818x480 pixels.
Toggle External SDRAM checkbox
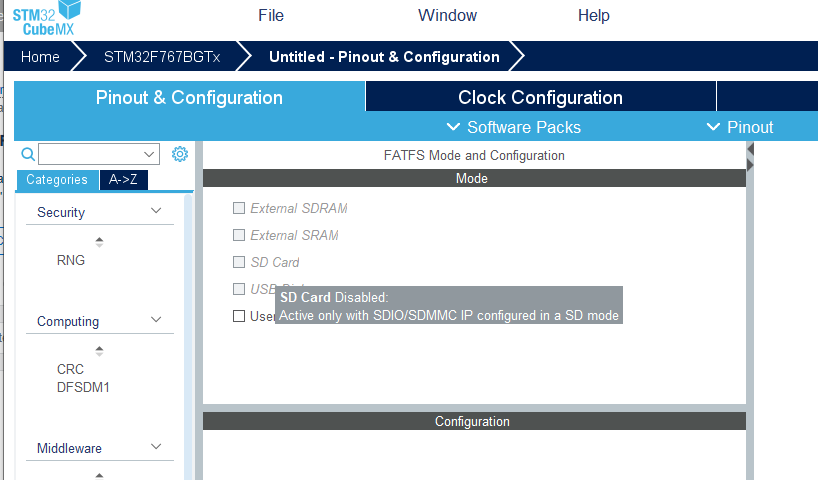tap(238, 208)
